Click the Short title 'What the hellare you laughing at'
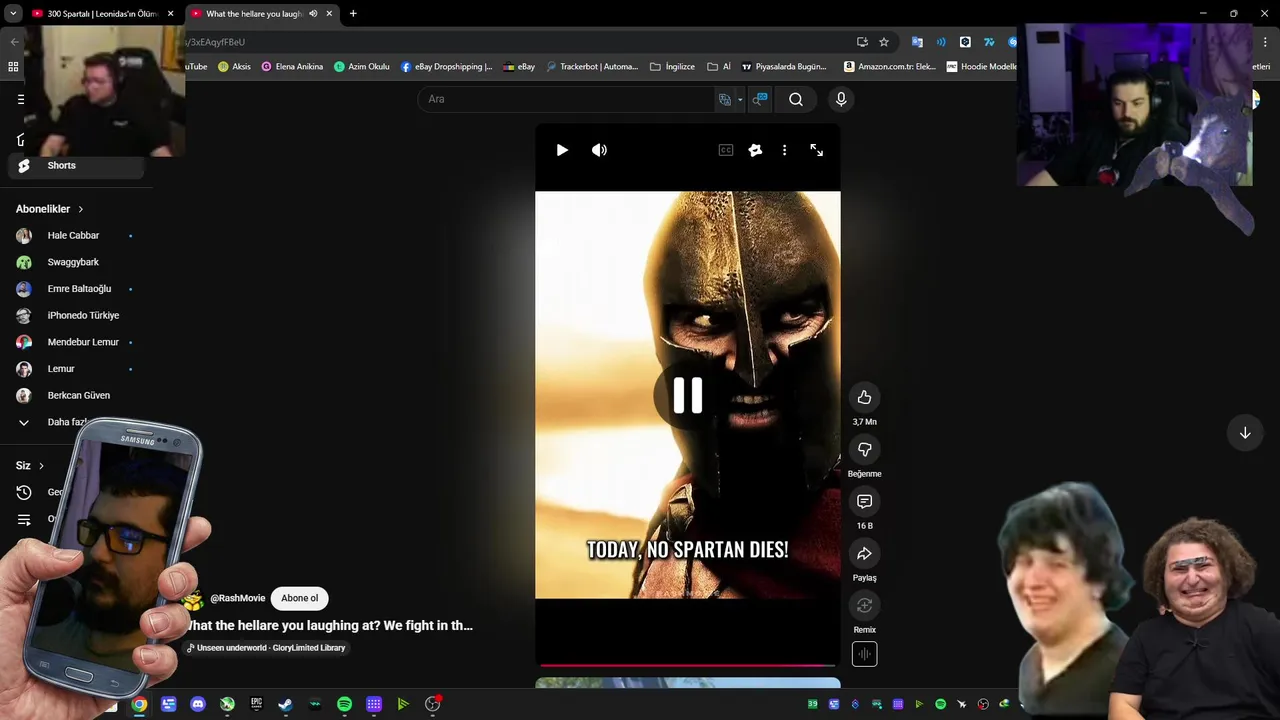This screenshot has height=720, width=1280. (329, 625)
